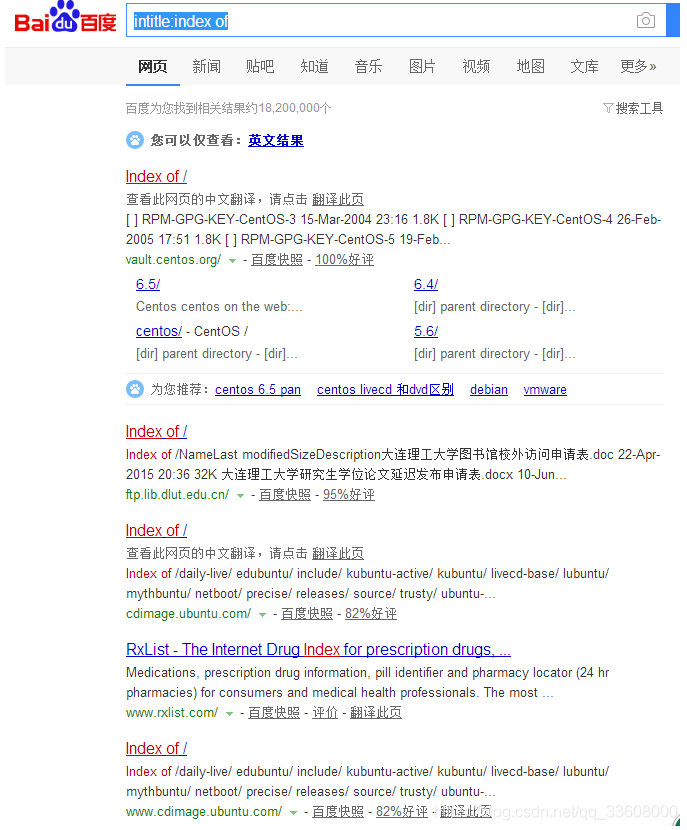Image resolution: width=687 pixels, height=830 pixels.
Task: Open the 图片 tab
Action: 422,67
